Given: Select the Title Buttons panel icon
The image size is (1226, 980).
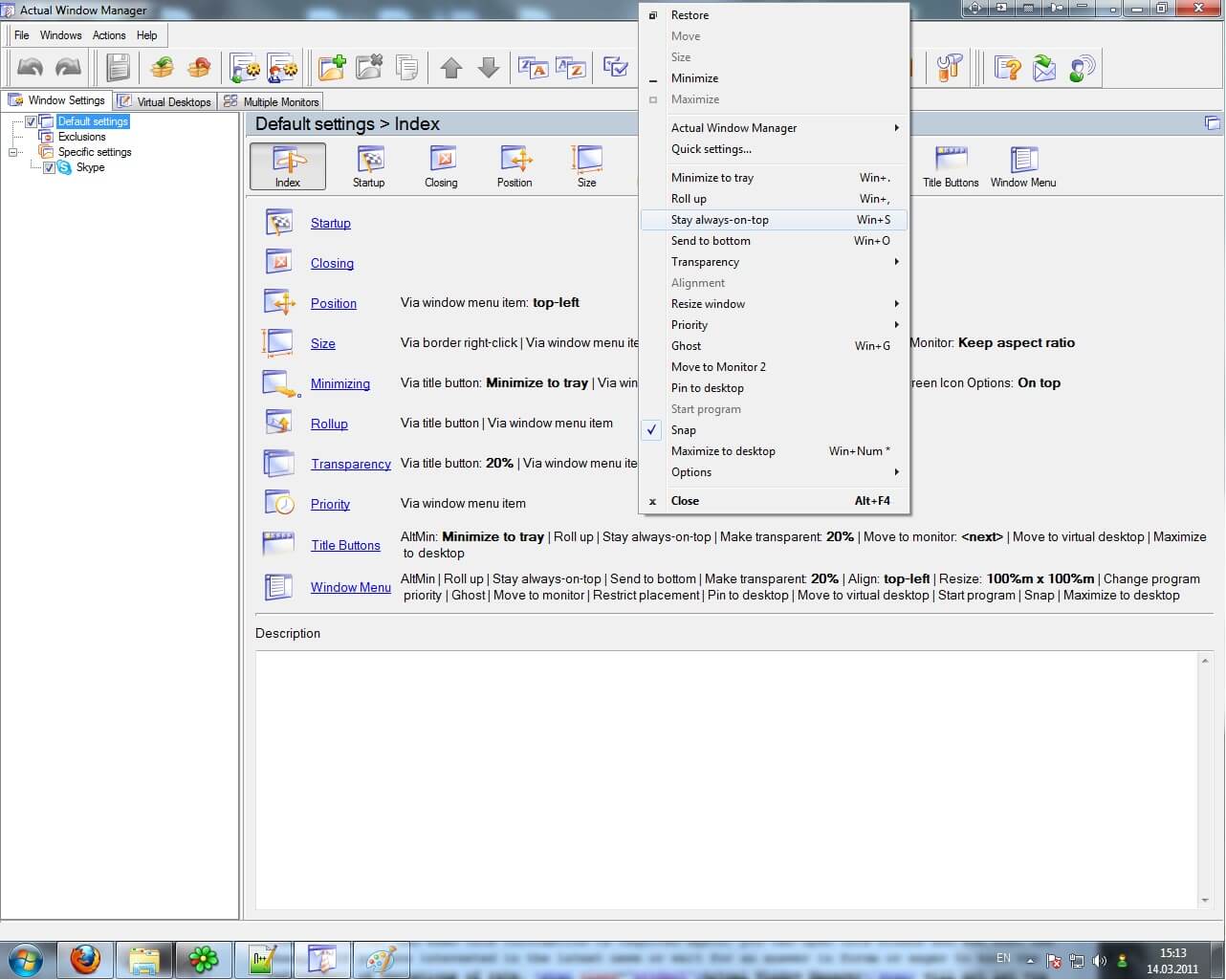Looking at the screenshot, I should 951,166.
